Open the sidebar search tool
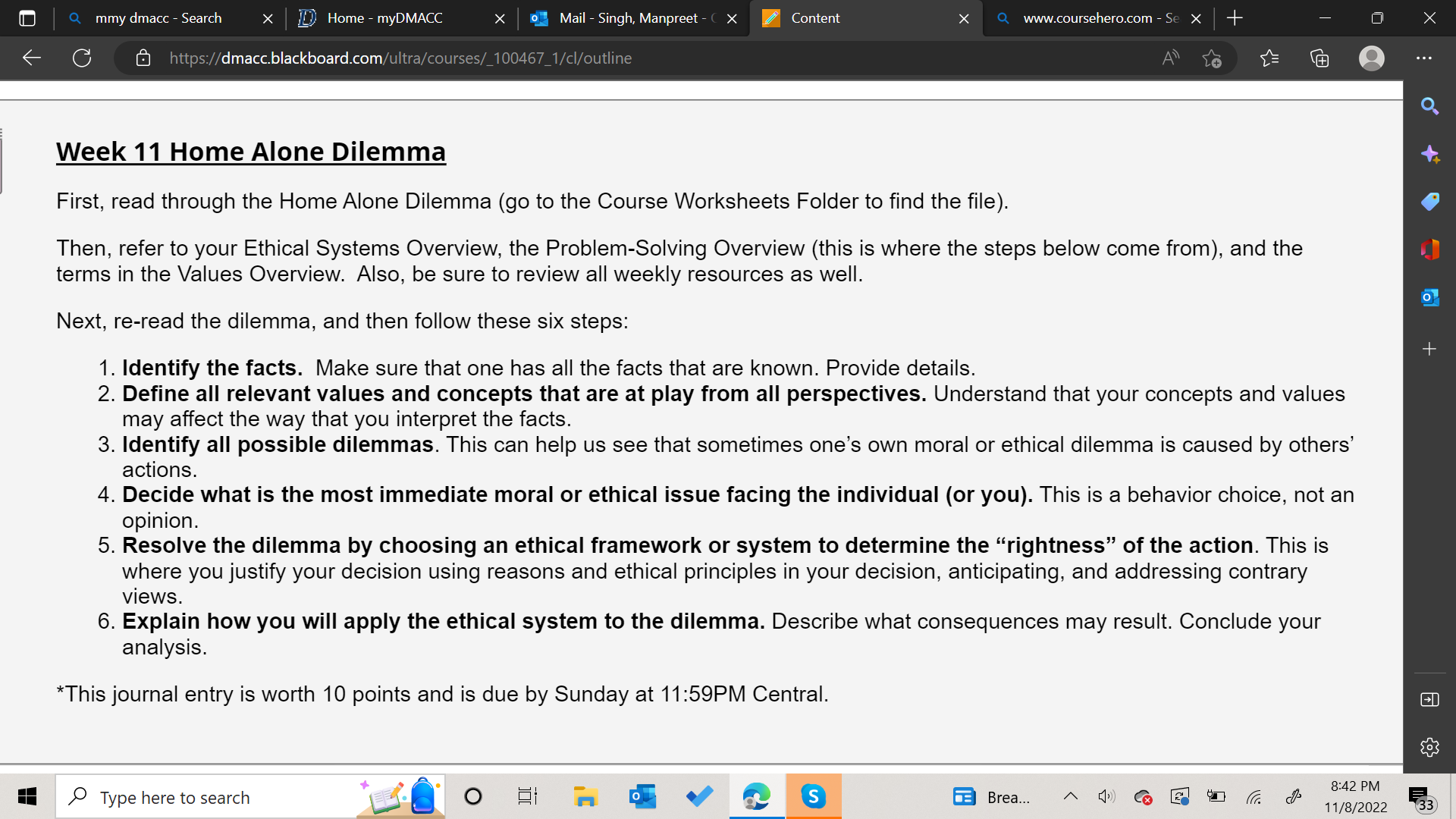Viewport: 1456px width, 819px height. [x=1430, y=106]
